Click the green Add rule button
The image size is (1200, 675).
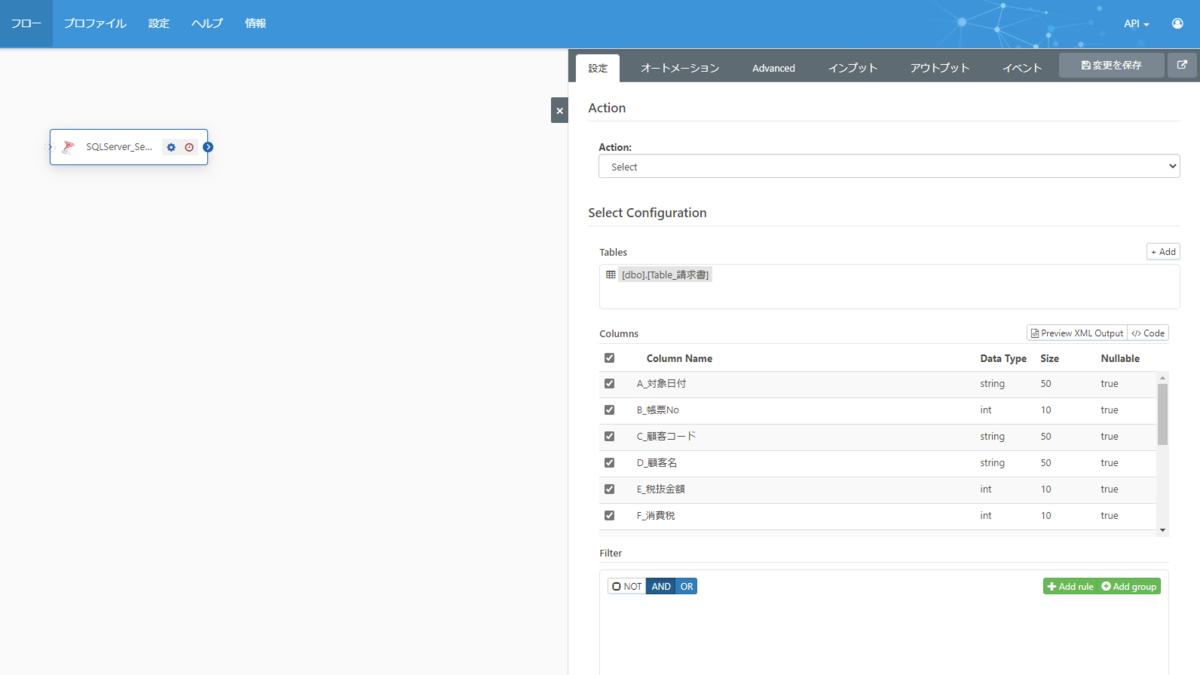(x=1070, y=586)
